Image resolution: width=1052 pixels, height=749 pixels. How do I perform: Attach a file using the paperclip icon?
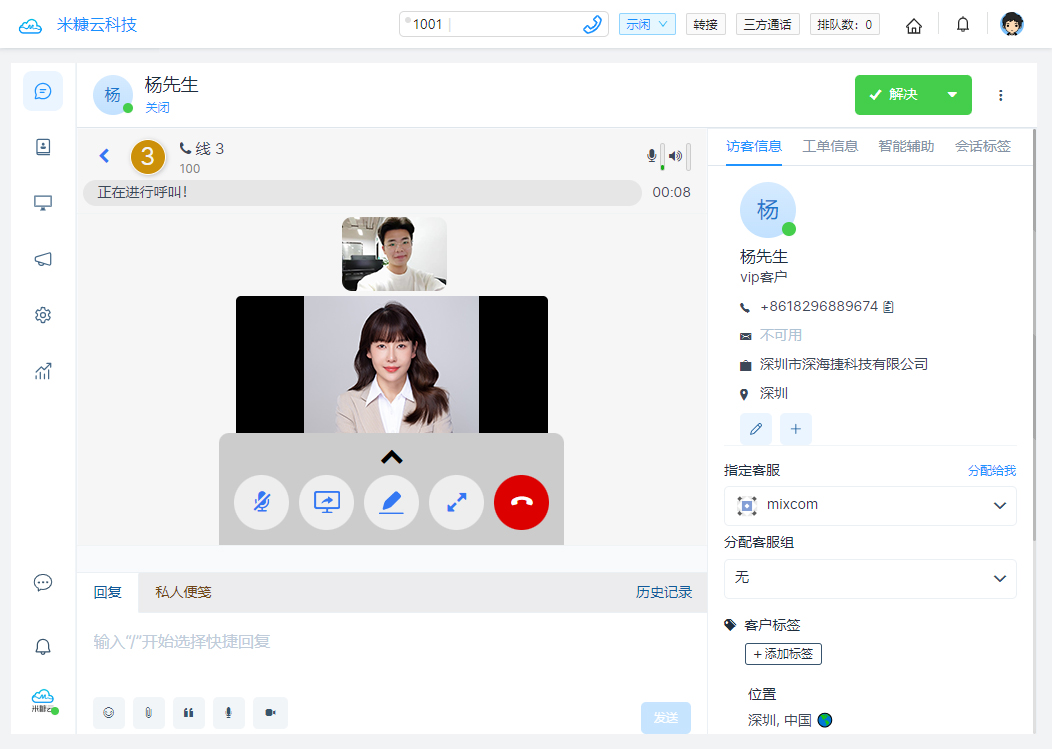149,713
